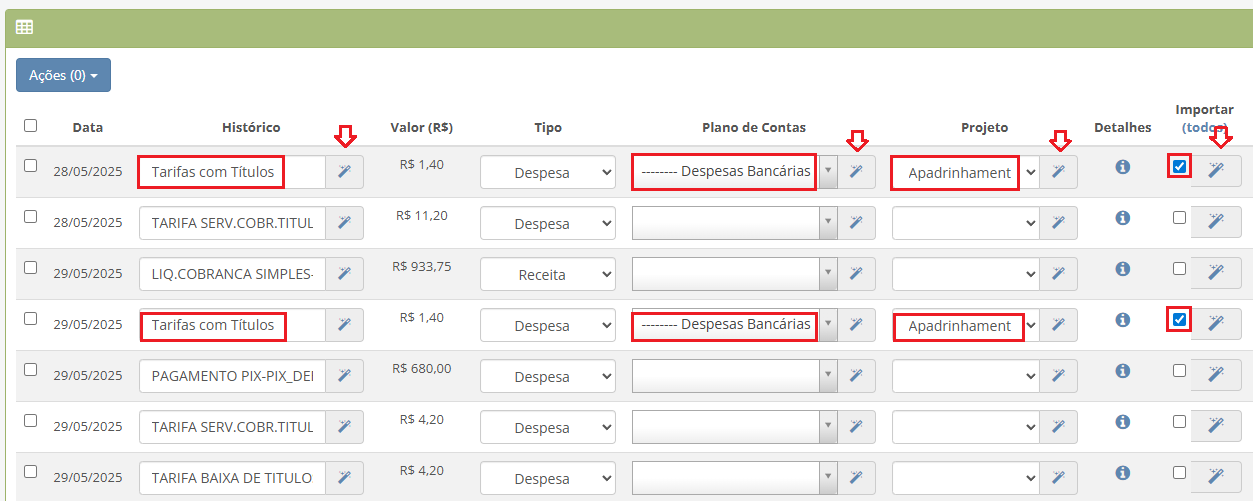Click magic wand beside first Tarifas com Títulos history
This screenshot has width=1253, height=501.
345,172
